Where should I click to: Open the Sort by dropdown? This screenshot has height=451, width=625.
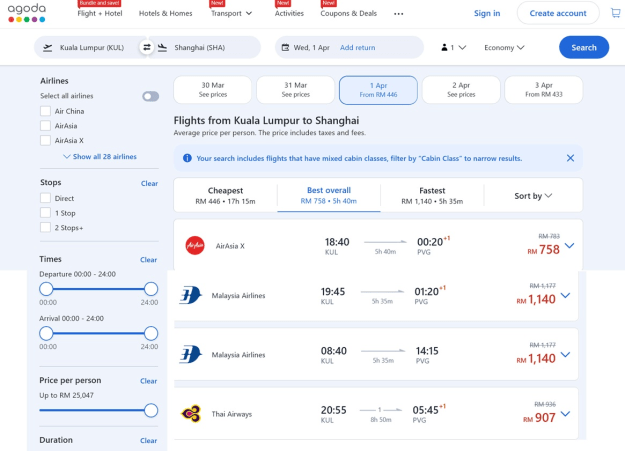click(533, 196)
